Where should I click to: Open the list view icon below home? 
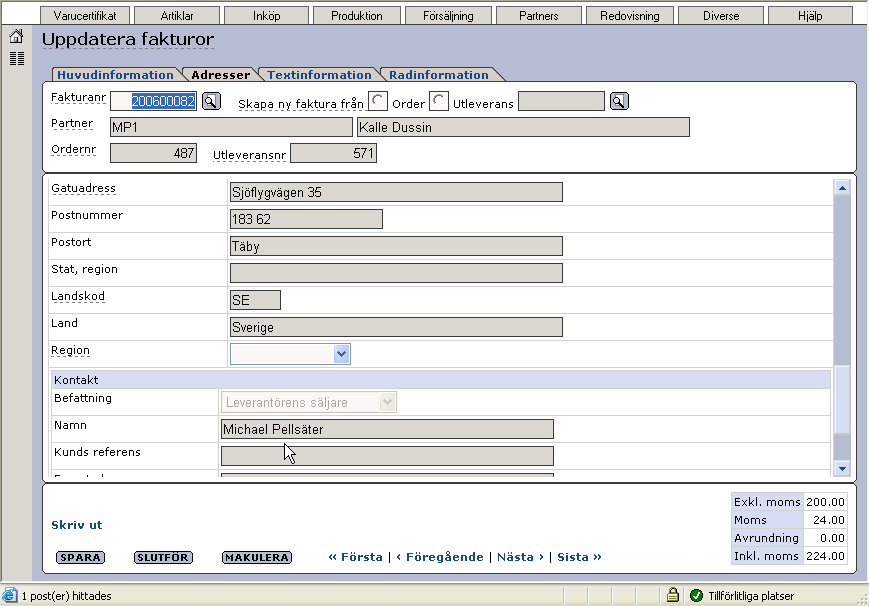(x=17, y=58)
